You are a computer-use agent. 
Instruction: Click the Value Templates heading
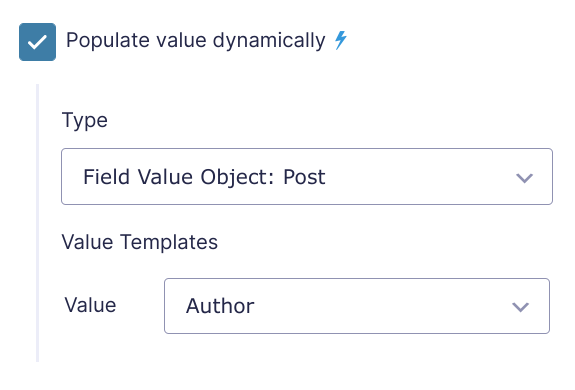[140, 242]
